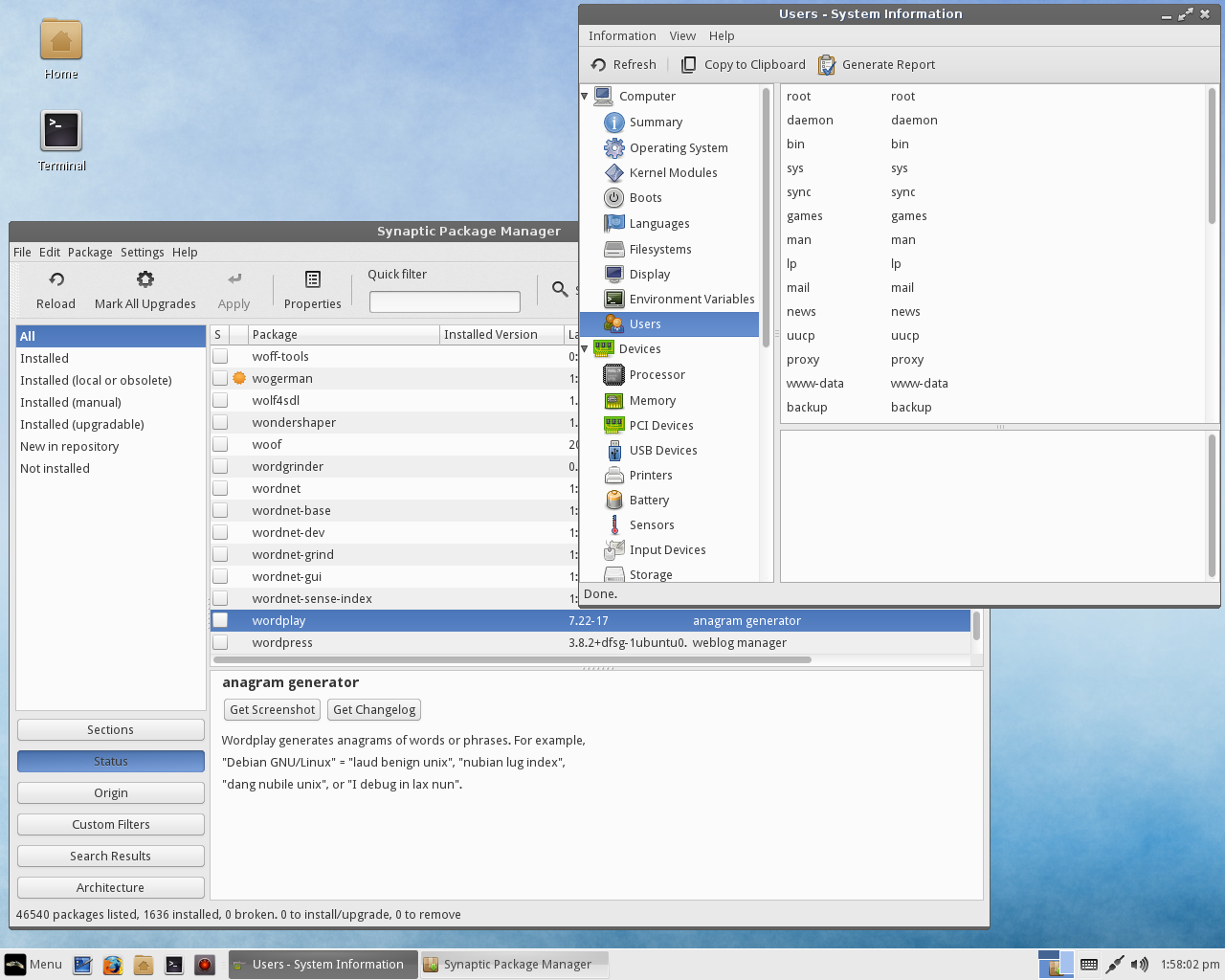The image size is (1225, 980).
Task: Click the Mark All Upgrades gear icon
Action: coord(145,279)
